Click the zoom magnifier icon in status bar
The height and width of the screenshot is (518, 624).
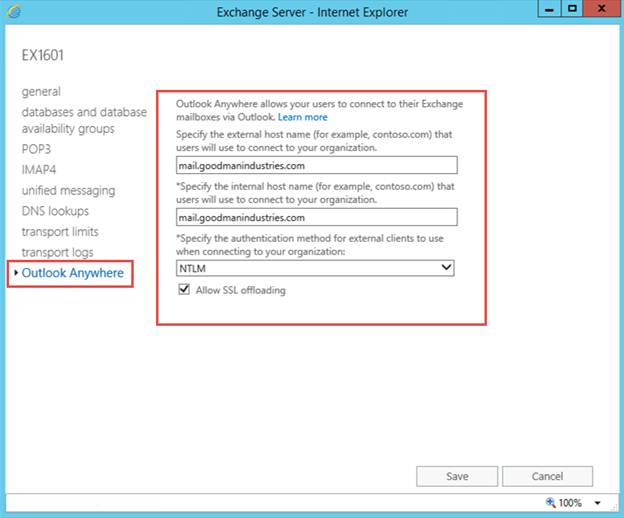click(550, 502)
